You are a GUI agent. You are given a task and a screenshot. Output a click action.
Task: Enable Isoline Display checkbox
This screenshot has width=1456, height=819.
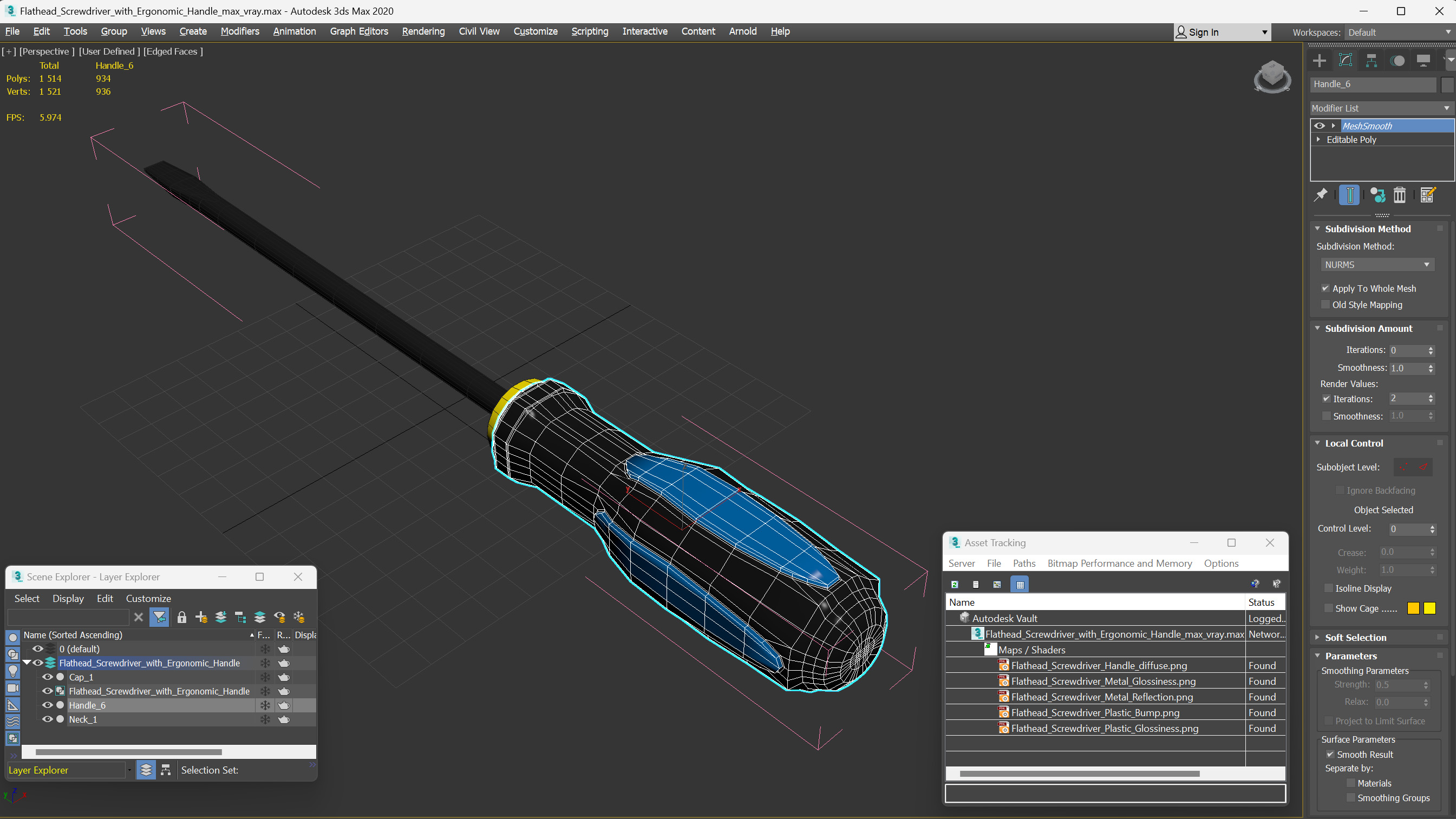1329,588
